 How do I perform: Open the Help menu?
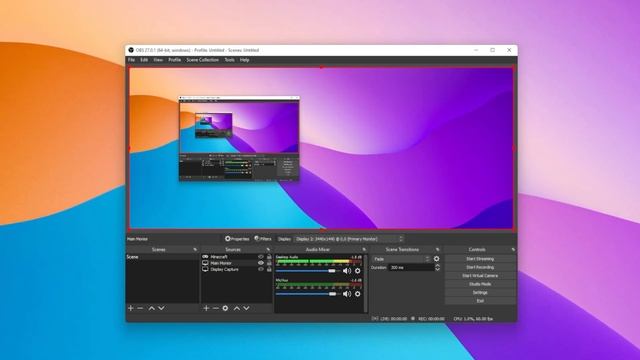click(244, 60)
